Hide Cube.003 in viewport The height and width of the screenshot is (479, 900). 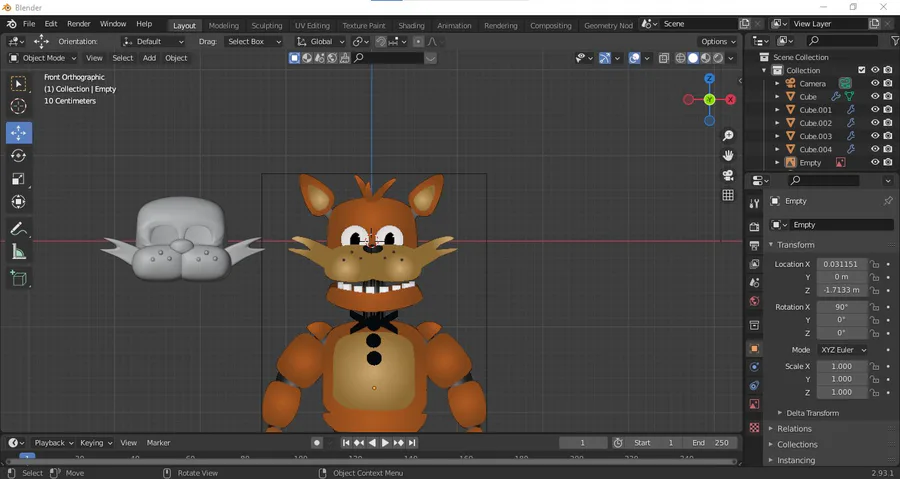pyautogui.click(x=875, y=136)
